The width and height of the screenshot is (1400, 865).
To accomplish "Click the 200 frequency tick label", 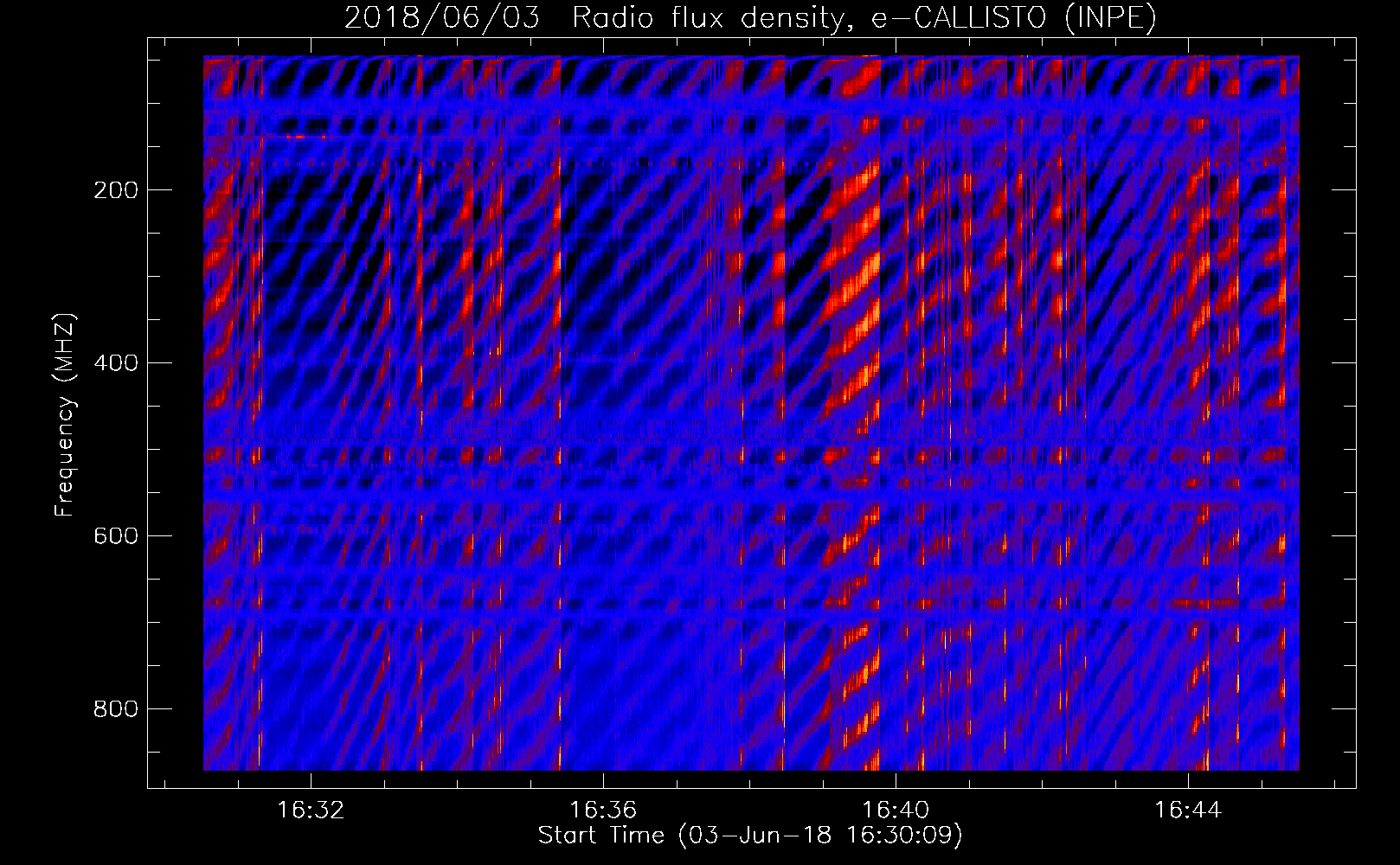I will 116,190.
